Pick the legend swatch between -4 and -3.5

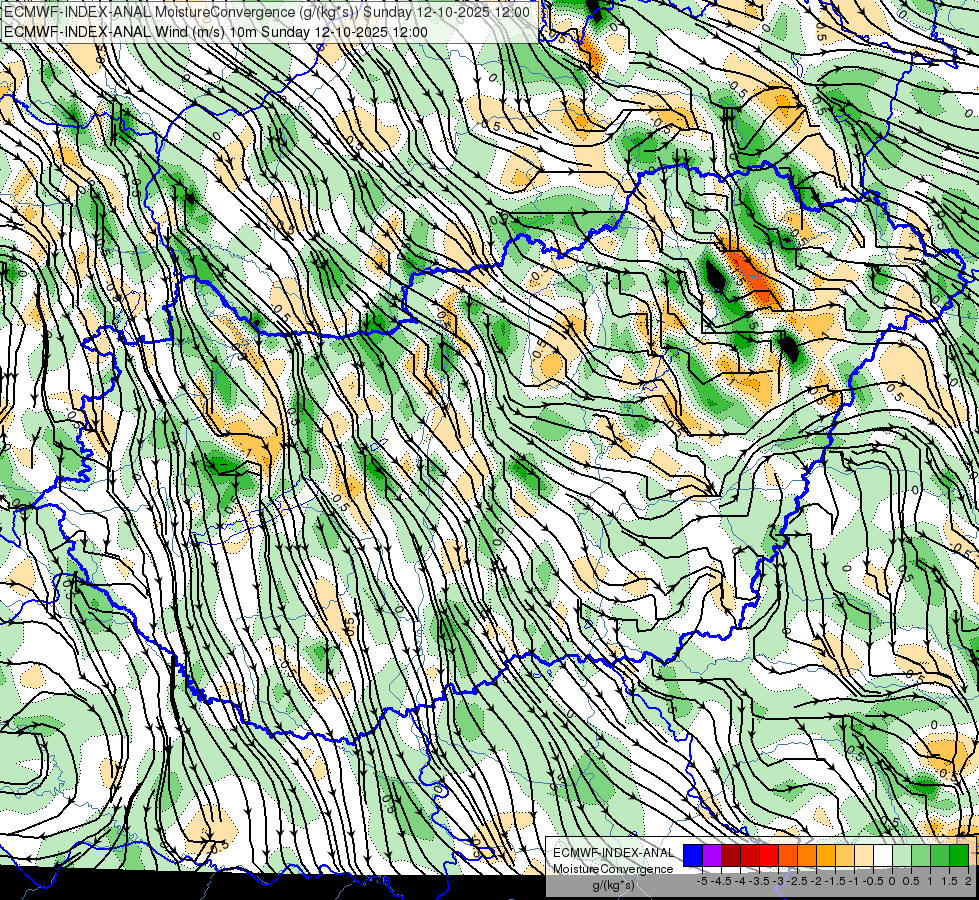point(750,855)
